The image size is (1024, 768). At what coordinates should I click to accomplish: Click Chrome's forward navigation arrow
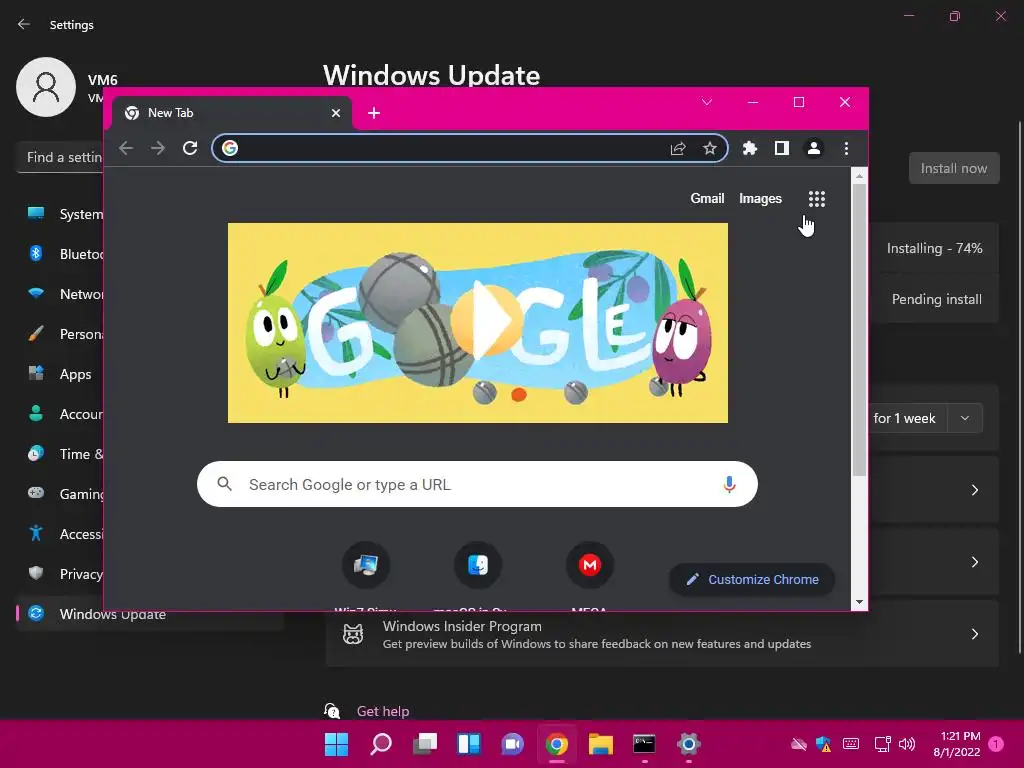(x=158, y=148)
